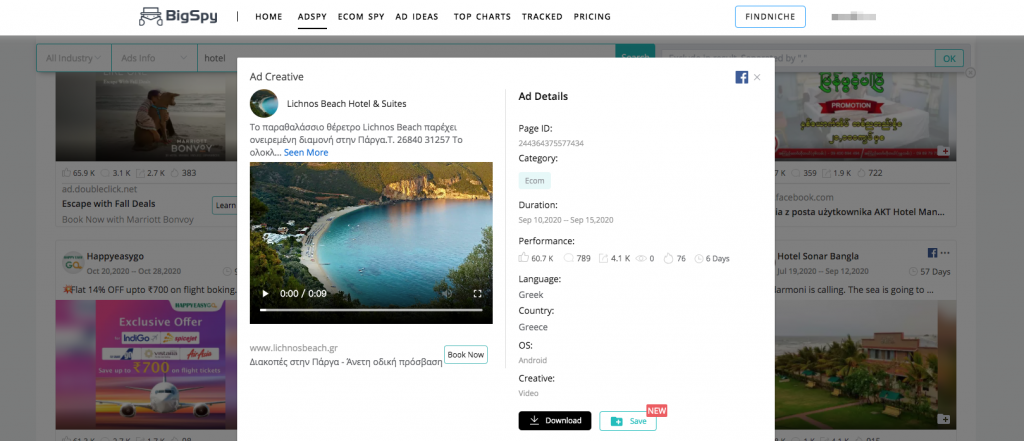The width and height of the screenshot is (1024, 441).
Task: Select the Country value Greece
Action: [533, 327]
